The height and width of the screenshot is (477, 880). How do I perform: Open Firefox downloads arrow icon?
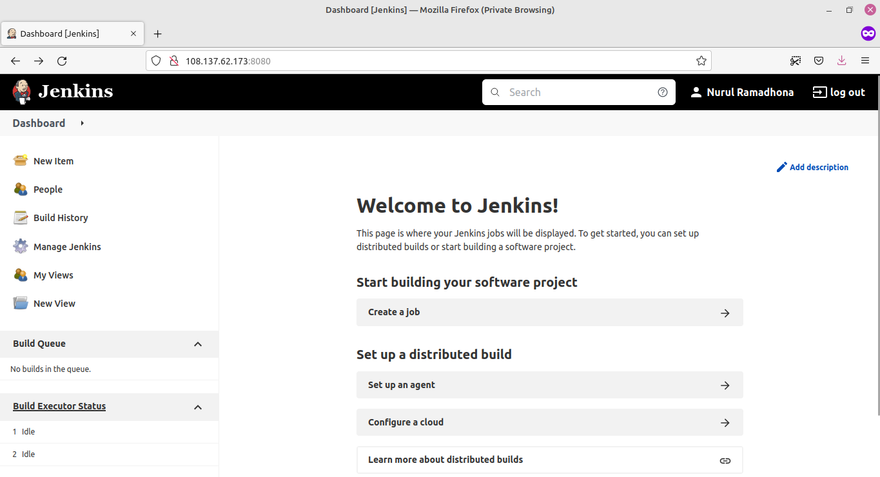[x=841, y=61]
